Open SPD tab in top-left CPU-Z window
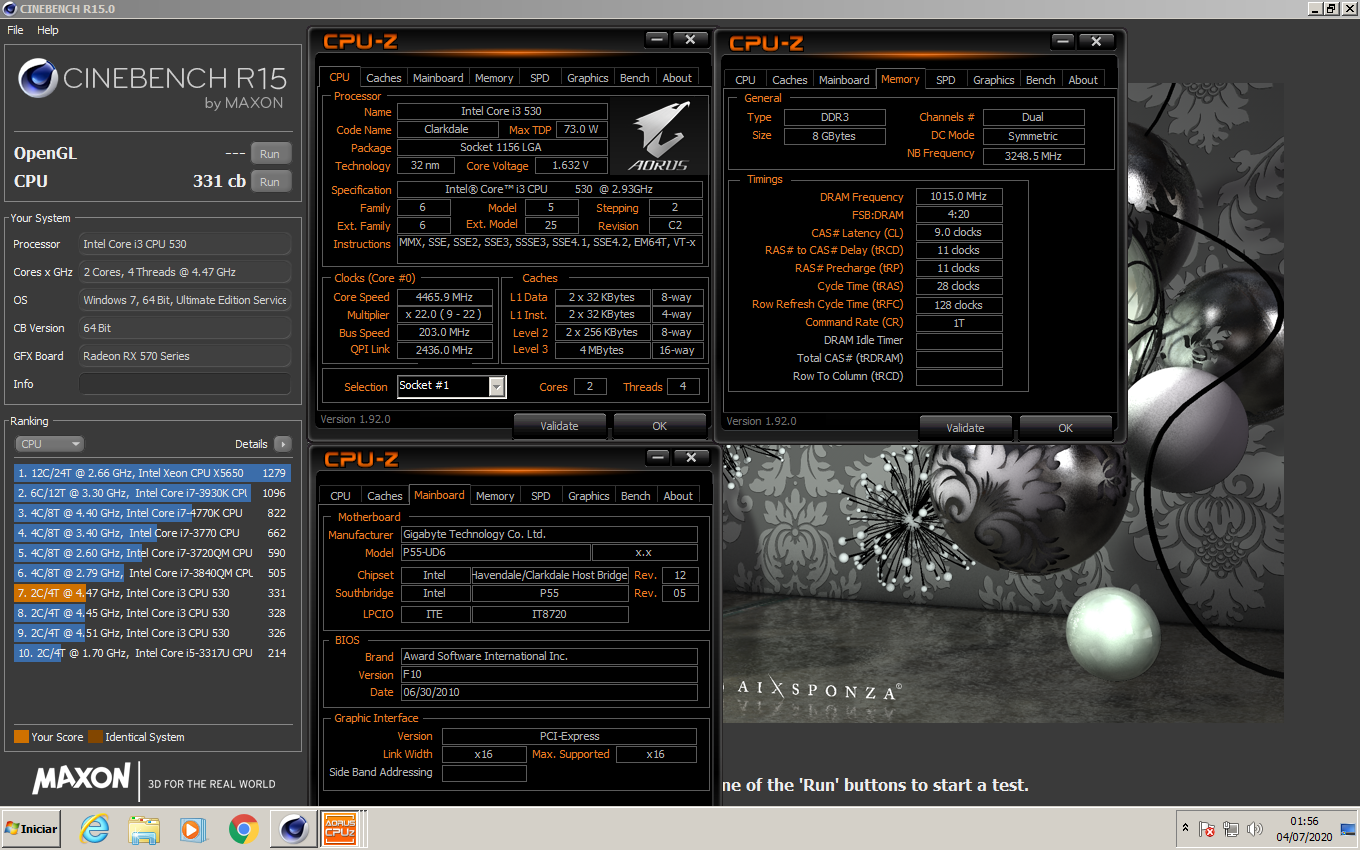 540,78
